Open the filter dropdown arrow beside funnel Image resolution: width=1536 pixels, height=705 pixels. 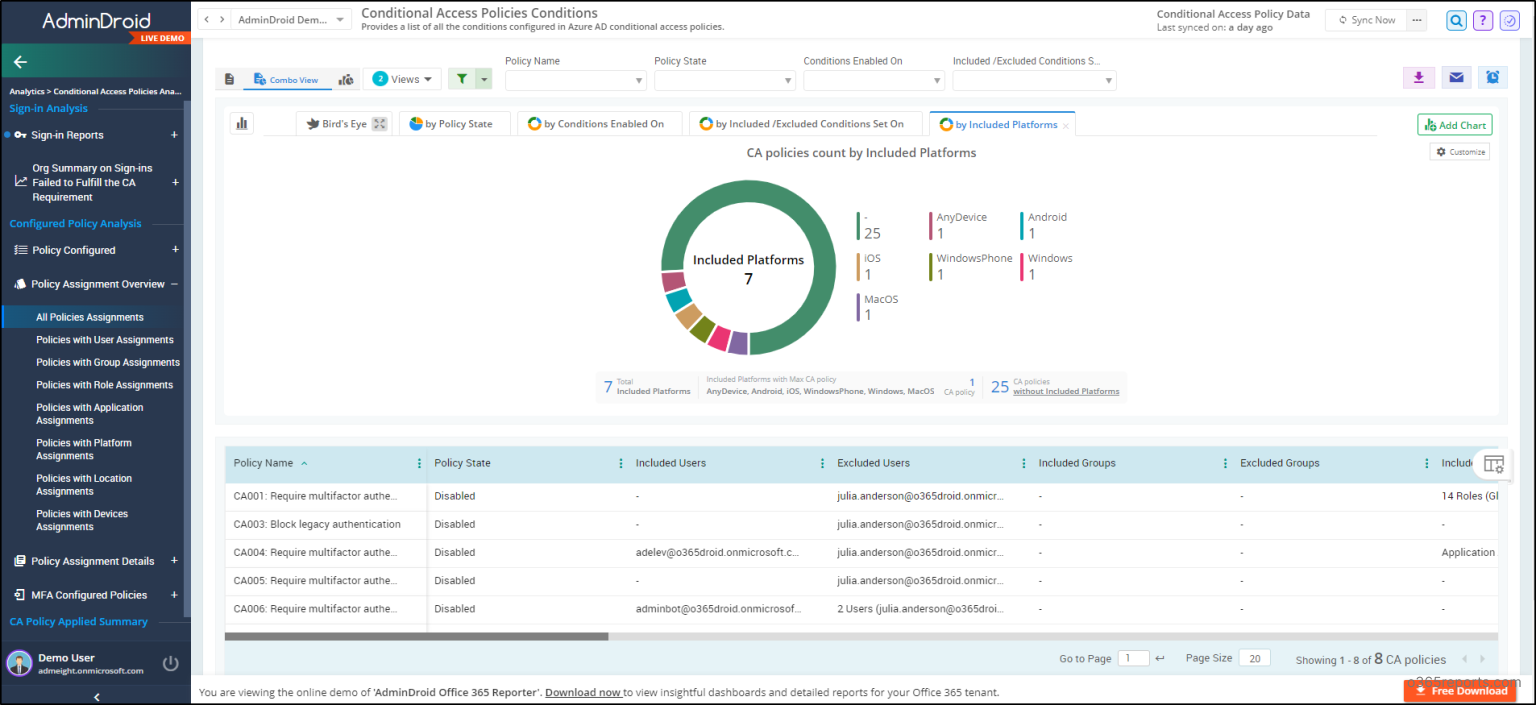point(484,79)
